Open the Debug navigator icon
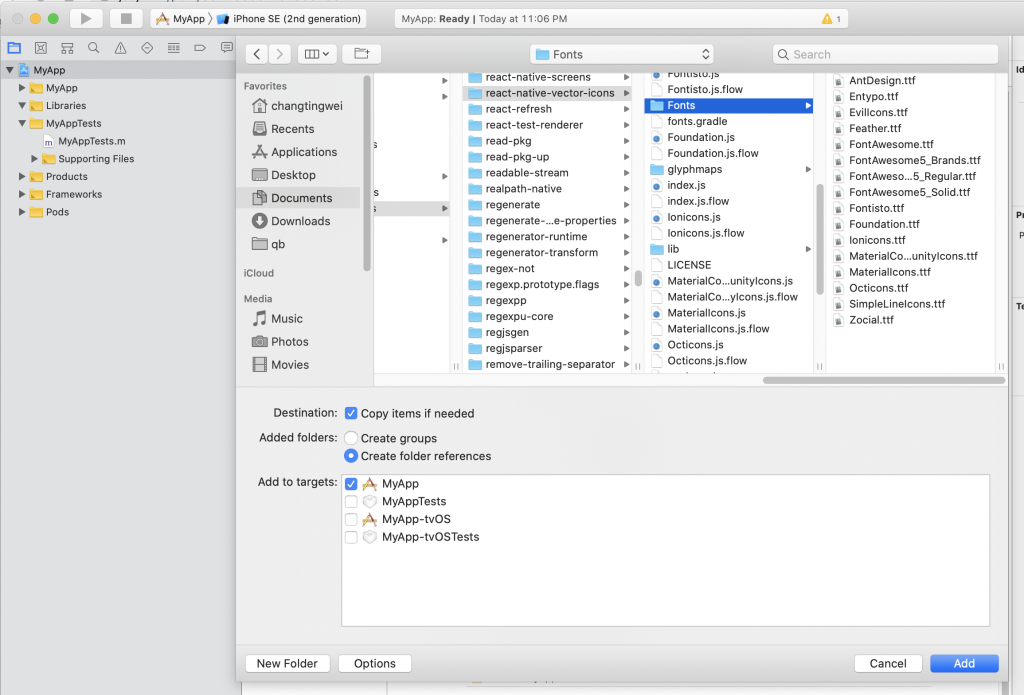 174,48
